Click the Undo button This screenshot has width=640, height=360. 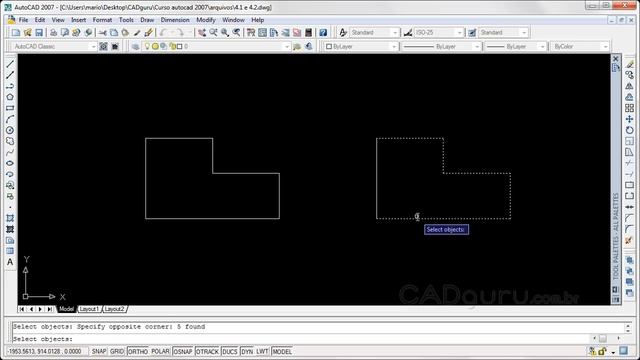click(x=163, y=33)
